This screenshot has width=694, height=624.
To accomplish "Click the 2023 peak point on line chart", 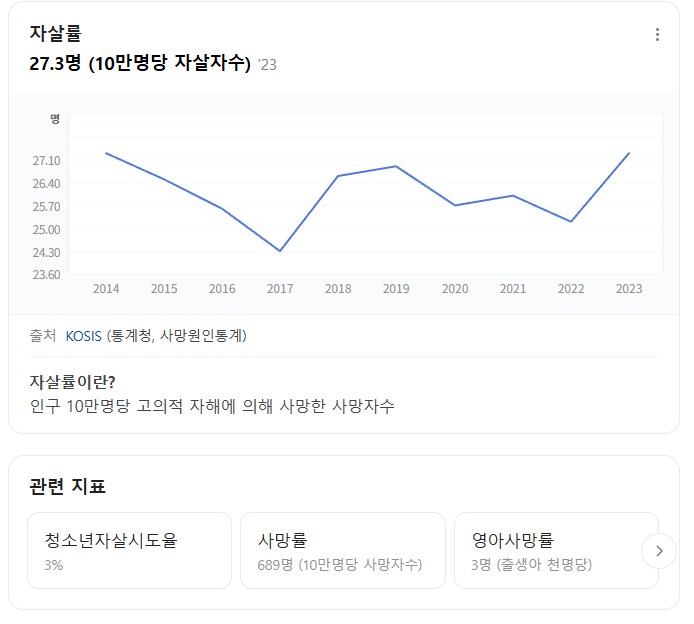I will (628, 153).
